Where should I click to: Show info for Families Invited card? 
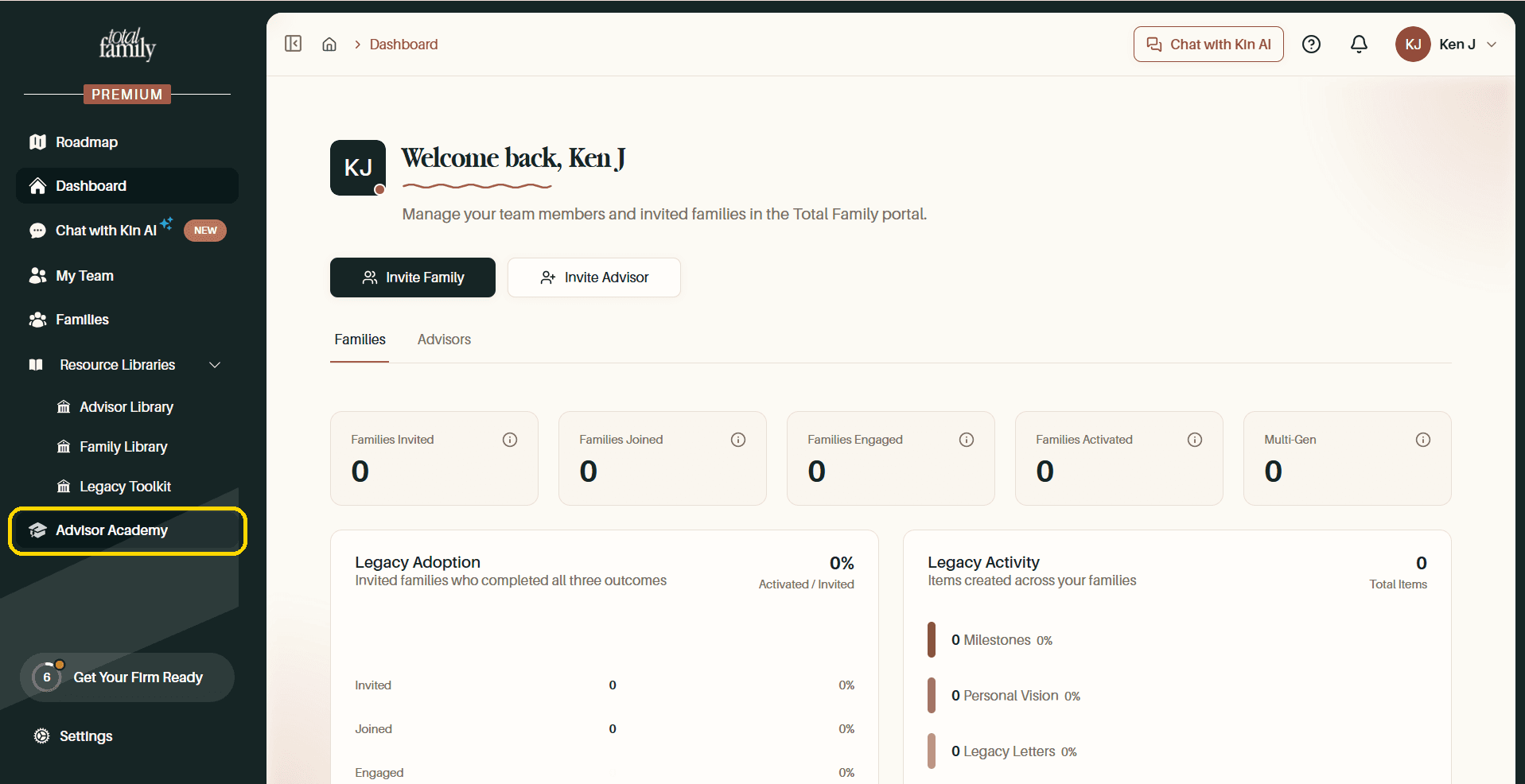510,440
